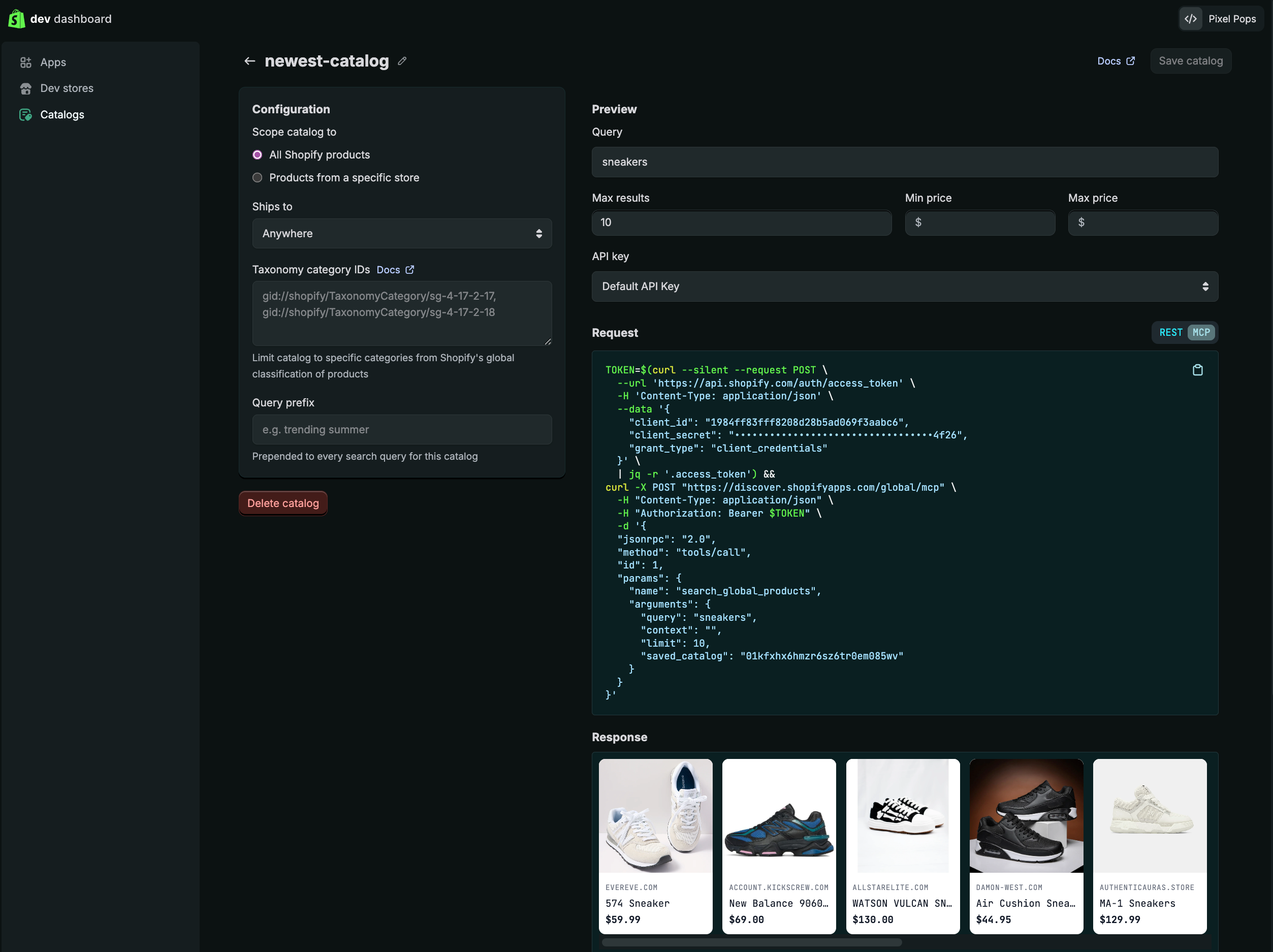Click the client_id value in request
This screenshot has height=952, width=1273.
pos(804,423)
